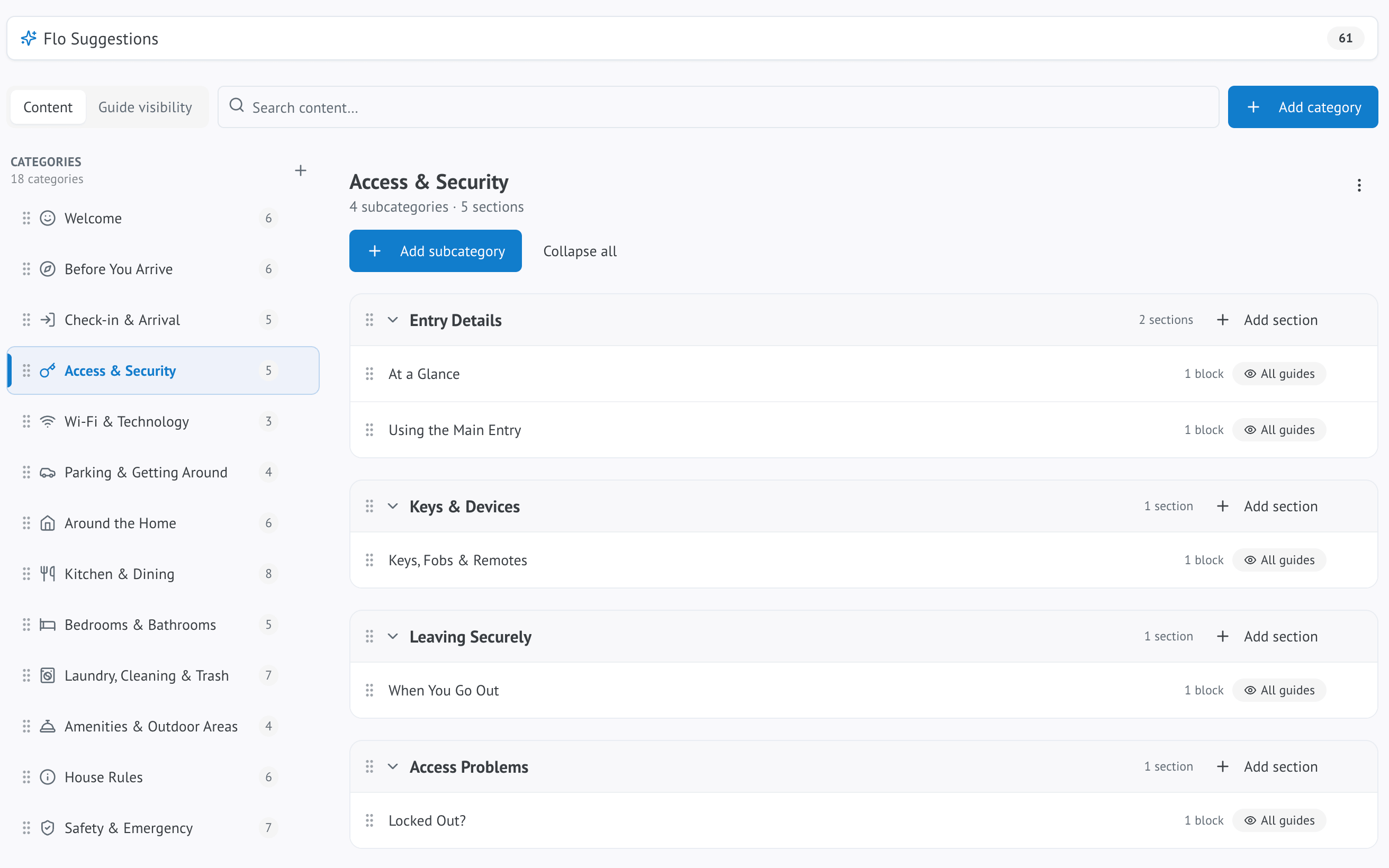Click the Access & Security key icon

point(48,371)
